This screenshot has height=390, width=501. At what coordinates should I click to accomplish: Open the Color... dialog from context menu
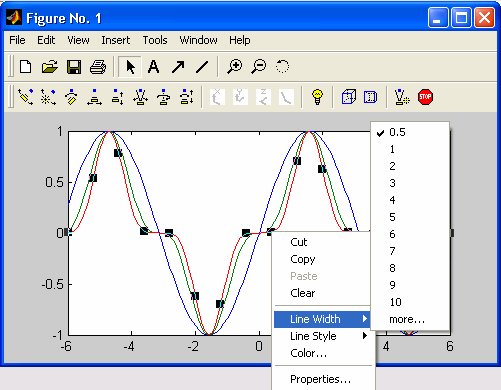click(x=322, y=353)
